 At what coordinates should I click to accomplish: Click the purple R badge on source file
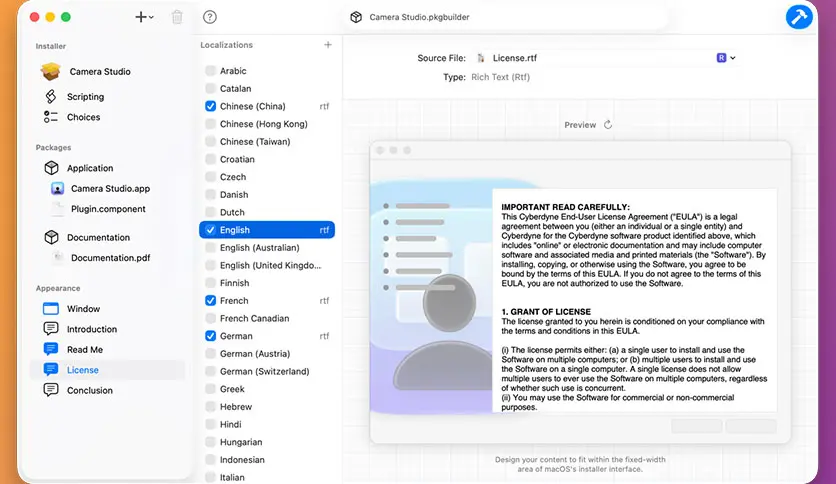coord(721,58)
